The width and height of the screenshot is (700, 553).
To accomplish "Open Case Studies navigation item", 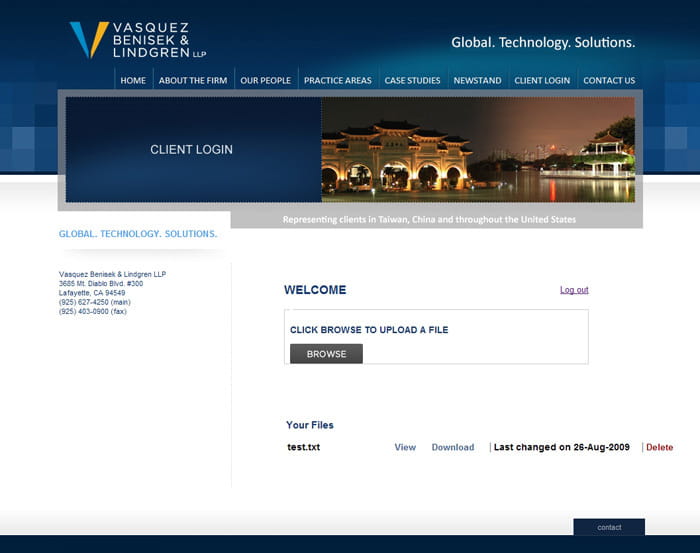I will [412, 80].
